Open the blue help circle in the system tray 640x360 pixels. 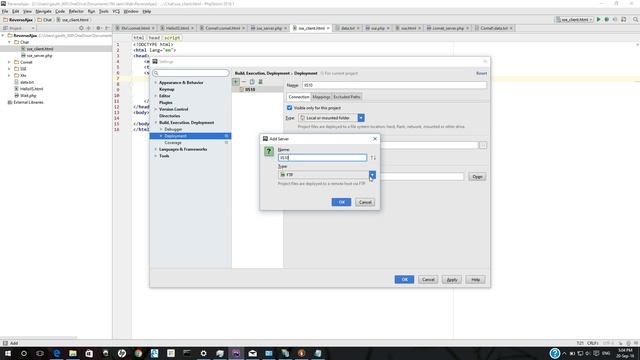[554, 353]
